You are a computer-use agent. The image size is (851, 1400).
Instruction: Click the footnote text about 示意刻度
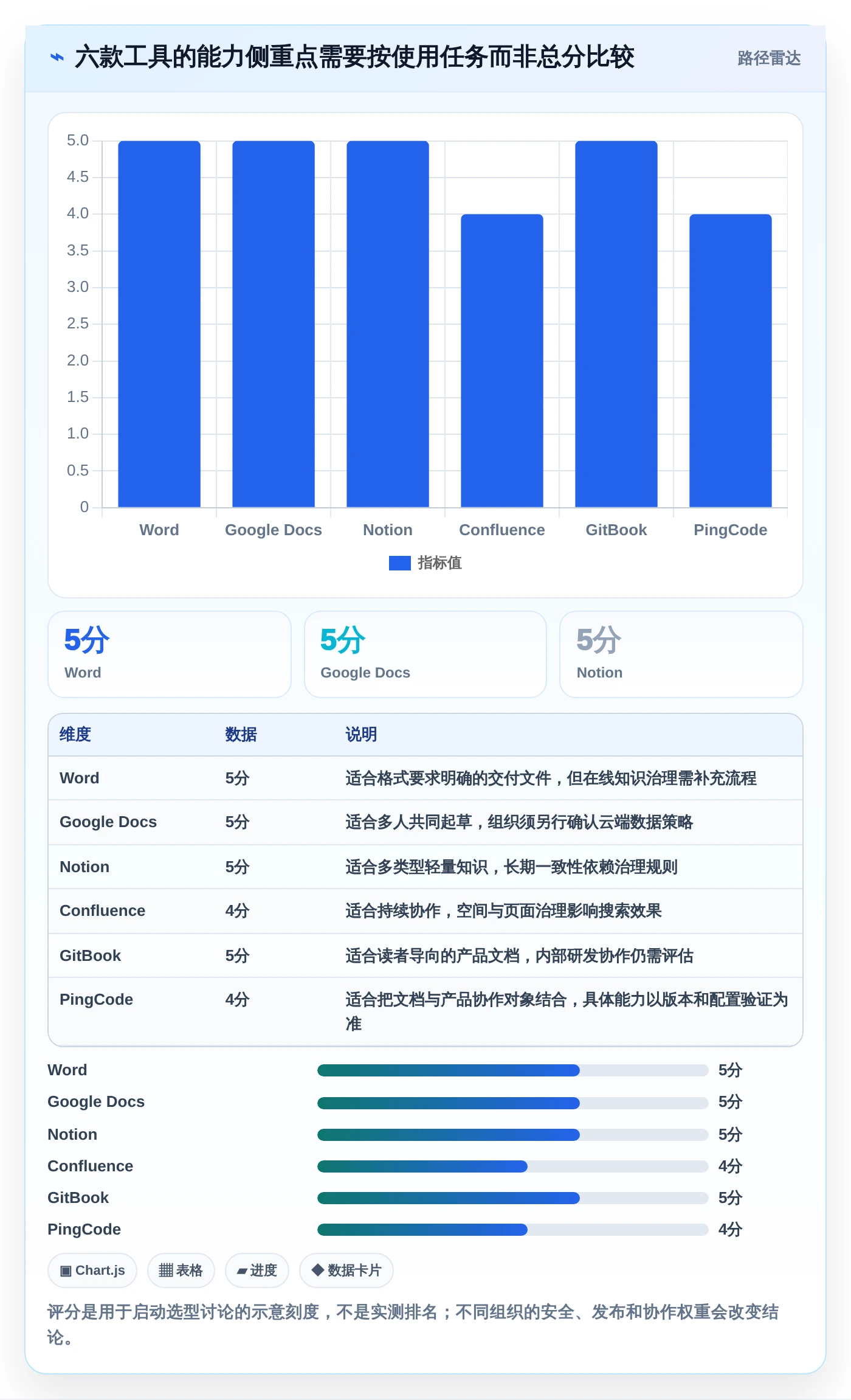(x=413, y=1325)
